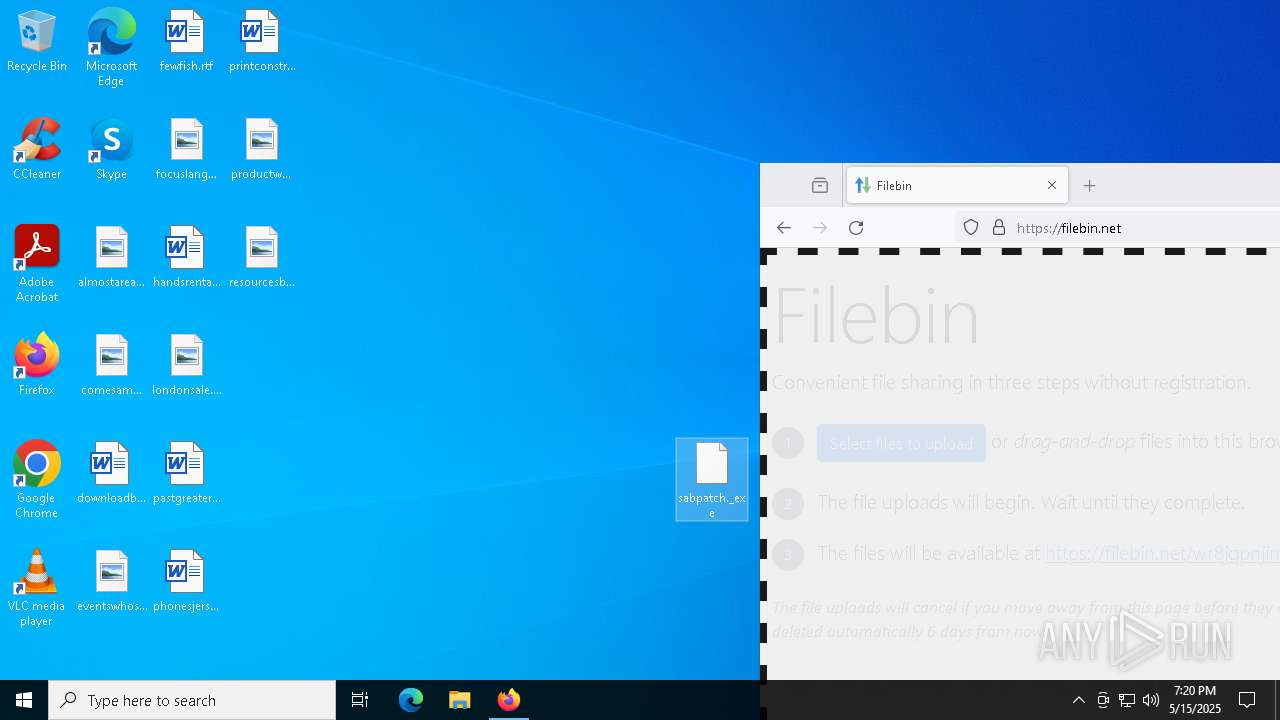Select the phonesjers... Word document icon
The width and height of the screenshot is (1280, 720).
pyautogui.click(x=186, y=582)
